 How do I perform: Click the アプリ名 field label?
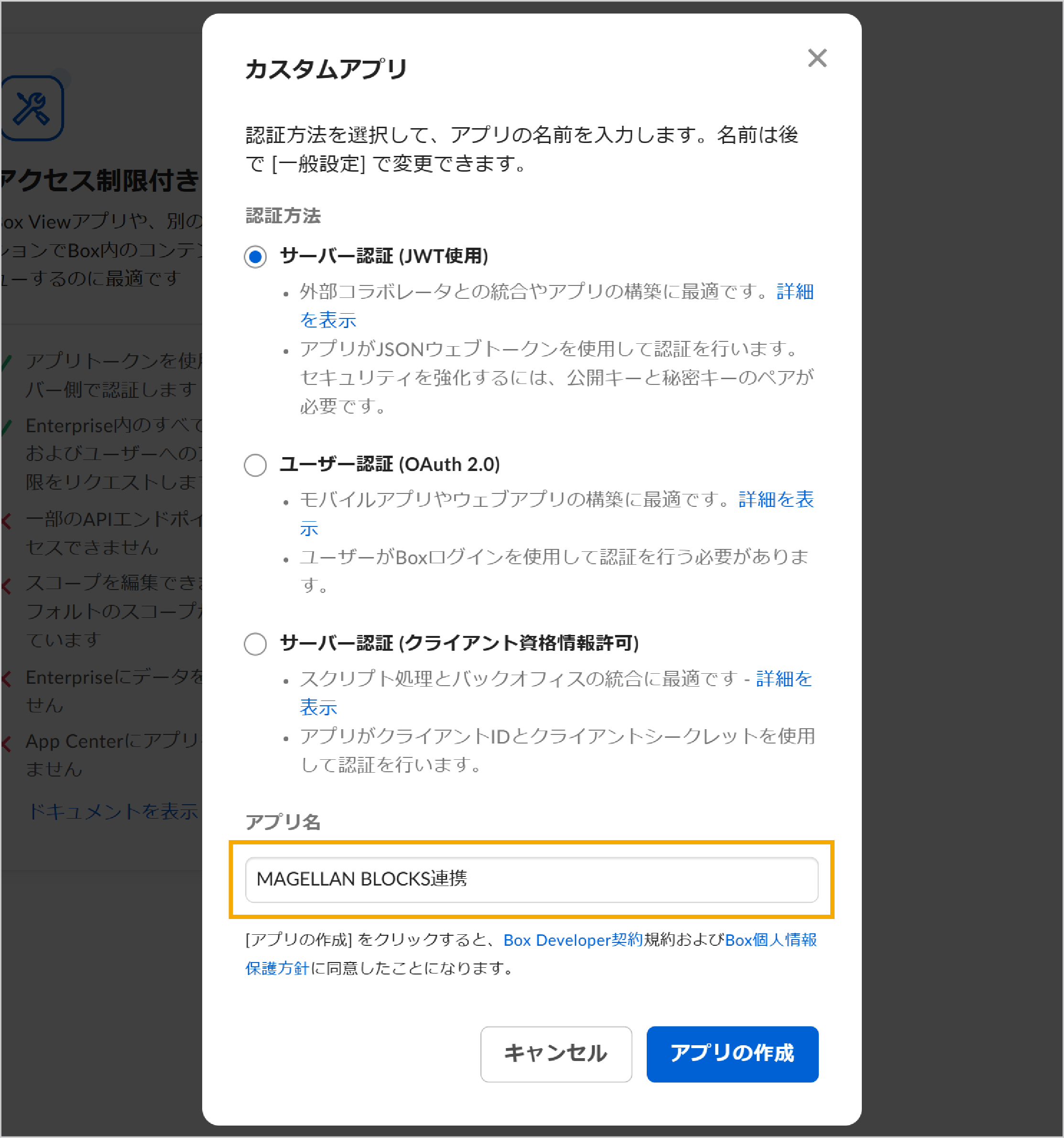283,822
